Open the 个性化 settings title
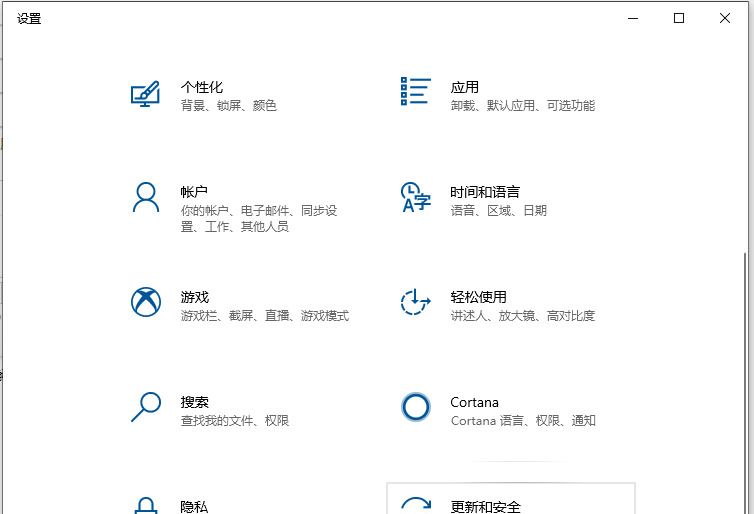 pyautogui.click(x=201, y=87)
